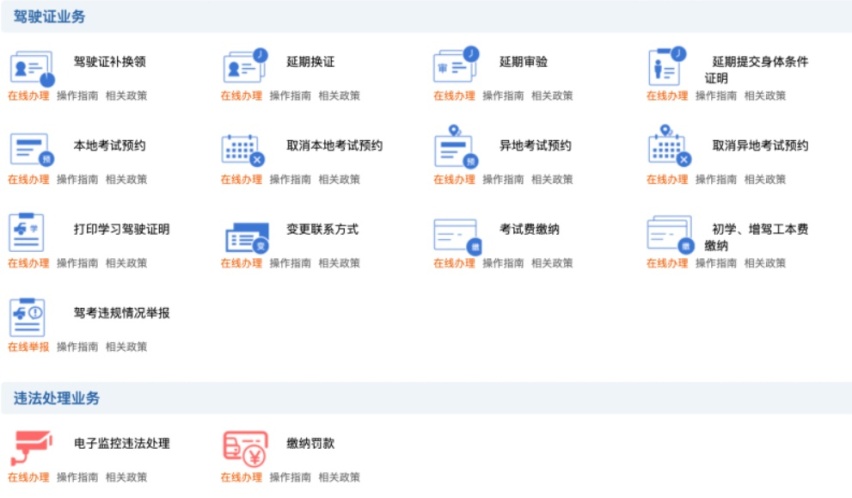Click the 变更联系方式 icon
852x498 pixels.
pyautogui.click(x=247, y=237)
